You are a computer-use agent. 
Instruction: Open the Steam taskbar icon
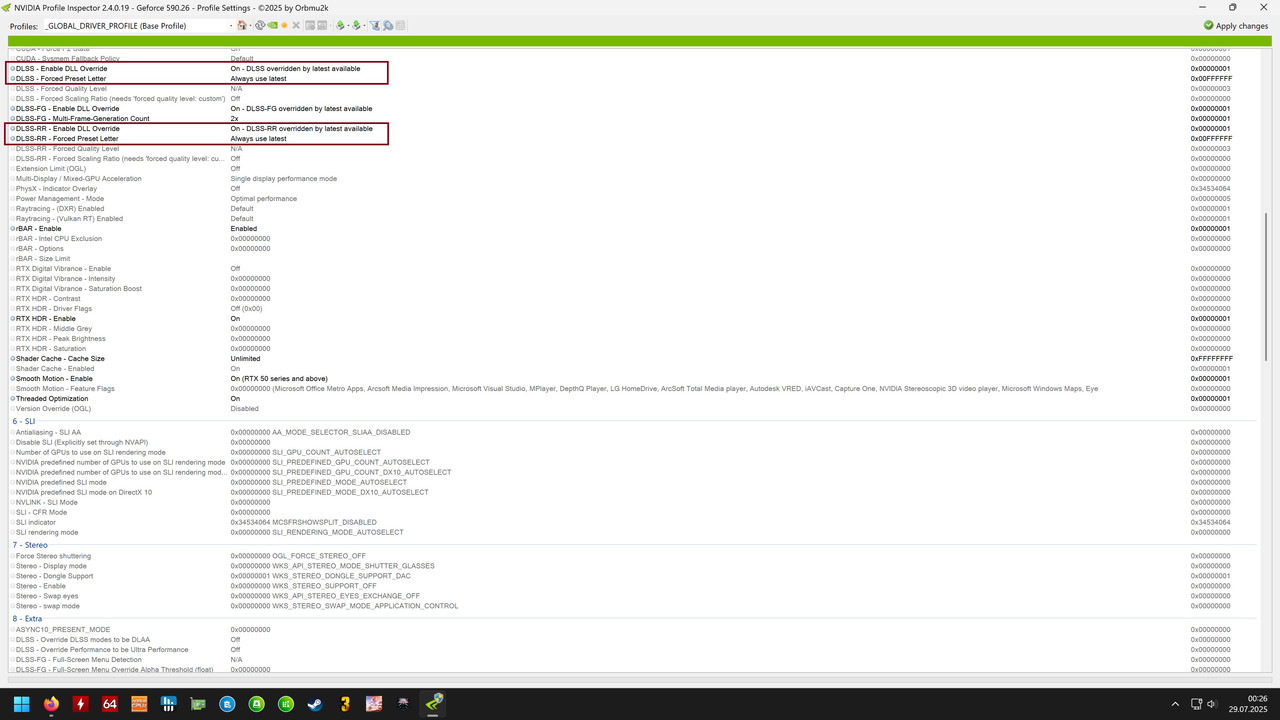(x=315, y=704)
